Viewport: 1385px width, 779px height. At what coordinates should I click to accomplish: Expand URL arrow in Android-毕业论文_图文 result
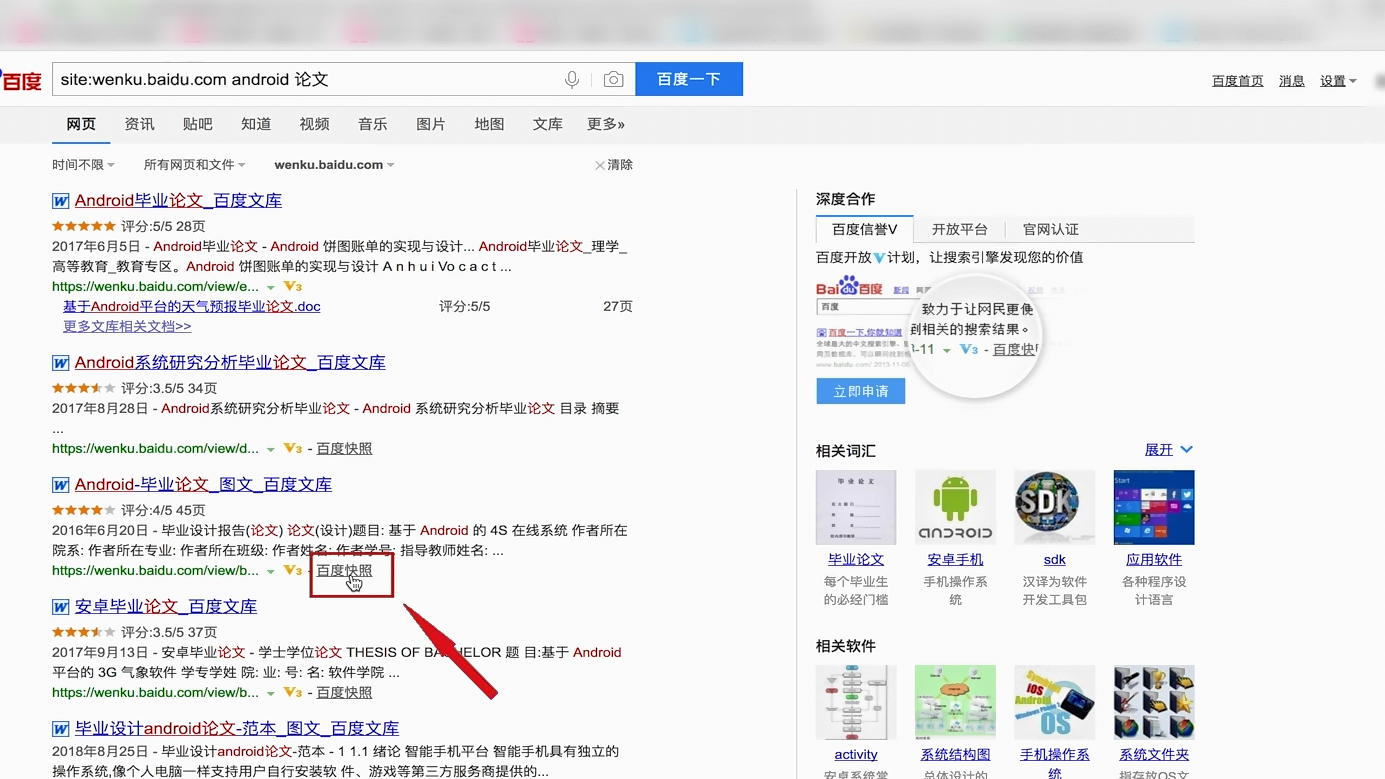(x=270, y=572)
